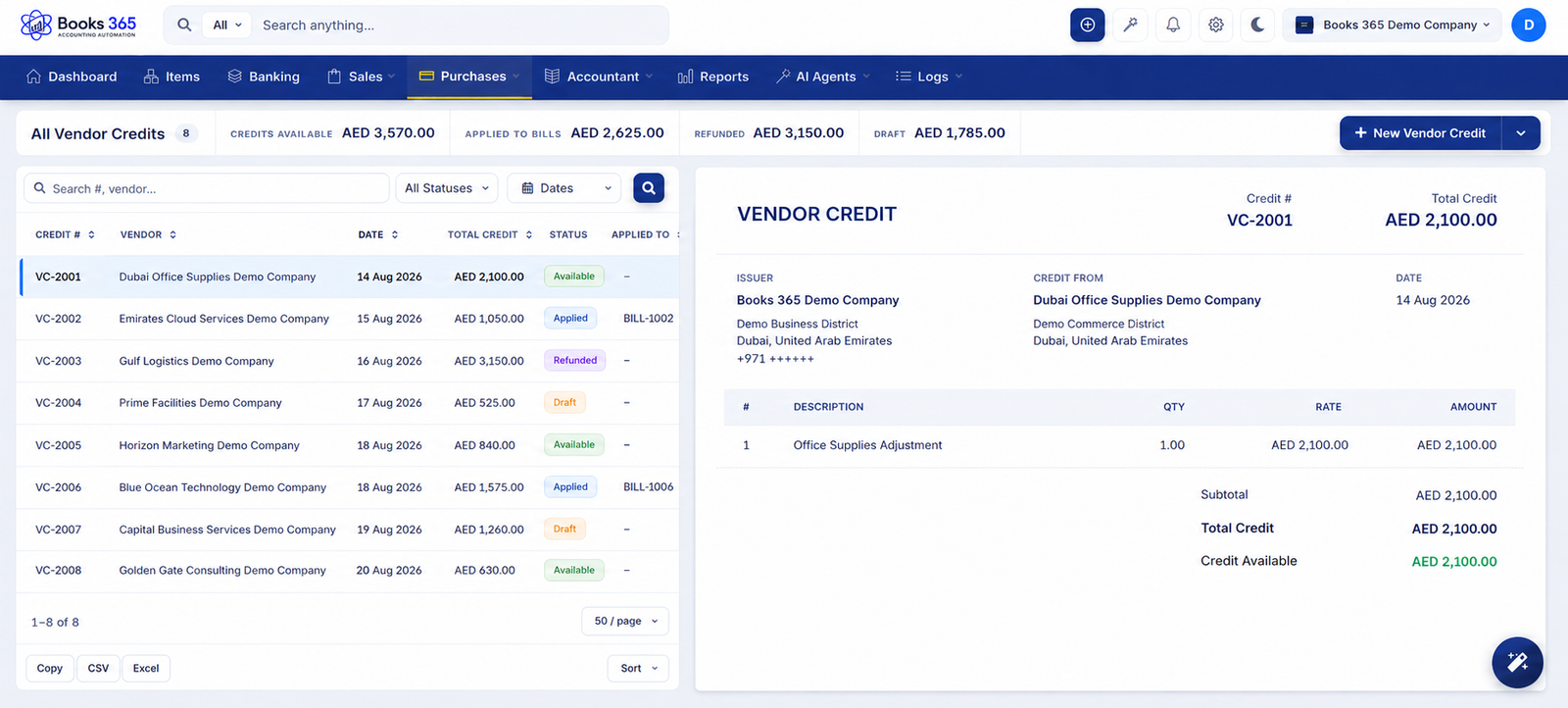
Task: Click the Available badge for VC-2008
Action: click(574, 571)
